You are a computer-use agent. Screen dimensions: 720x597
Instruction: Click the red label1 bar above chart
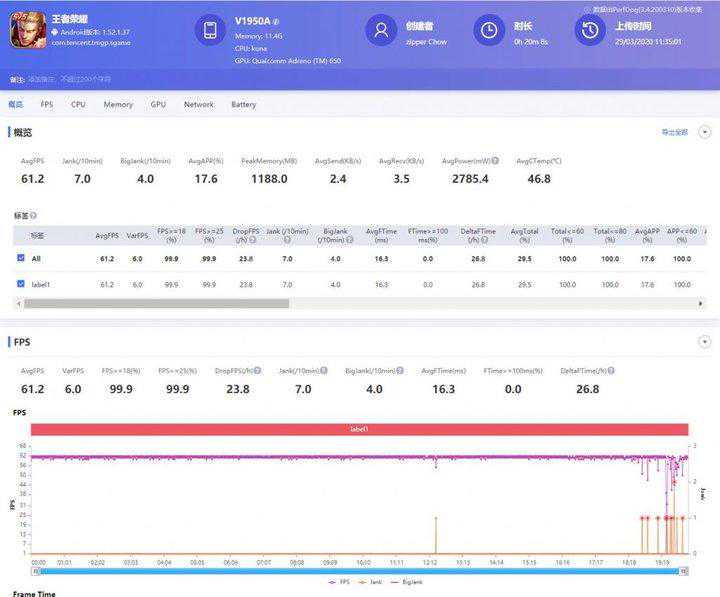[359, 429]
